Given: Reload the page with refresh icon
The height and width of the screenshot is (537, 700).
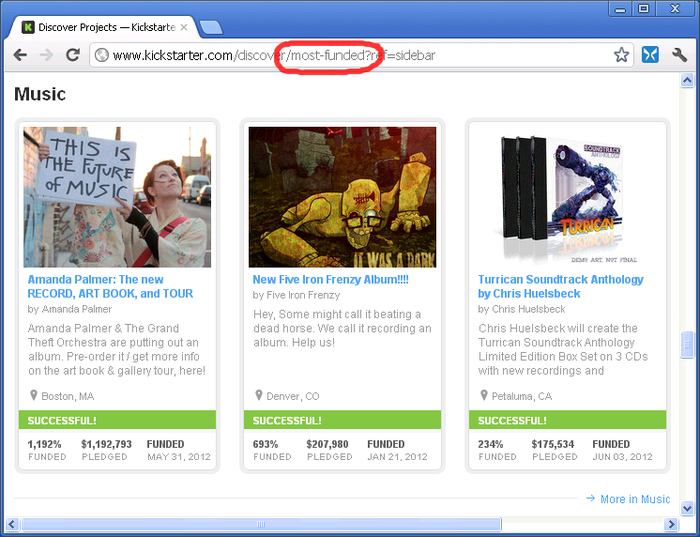Looking at the screenshot, I should pos(73,54).
